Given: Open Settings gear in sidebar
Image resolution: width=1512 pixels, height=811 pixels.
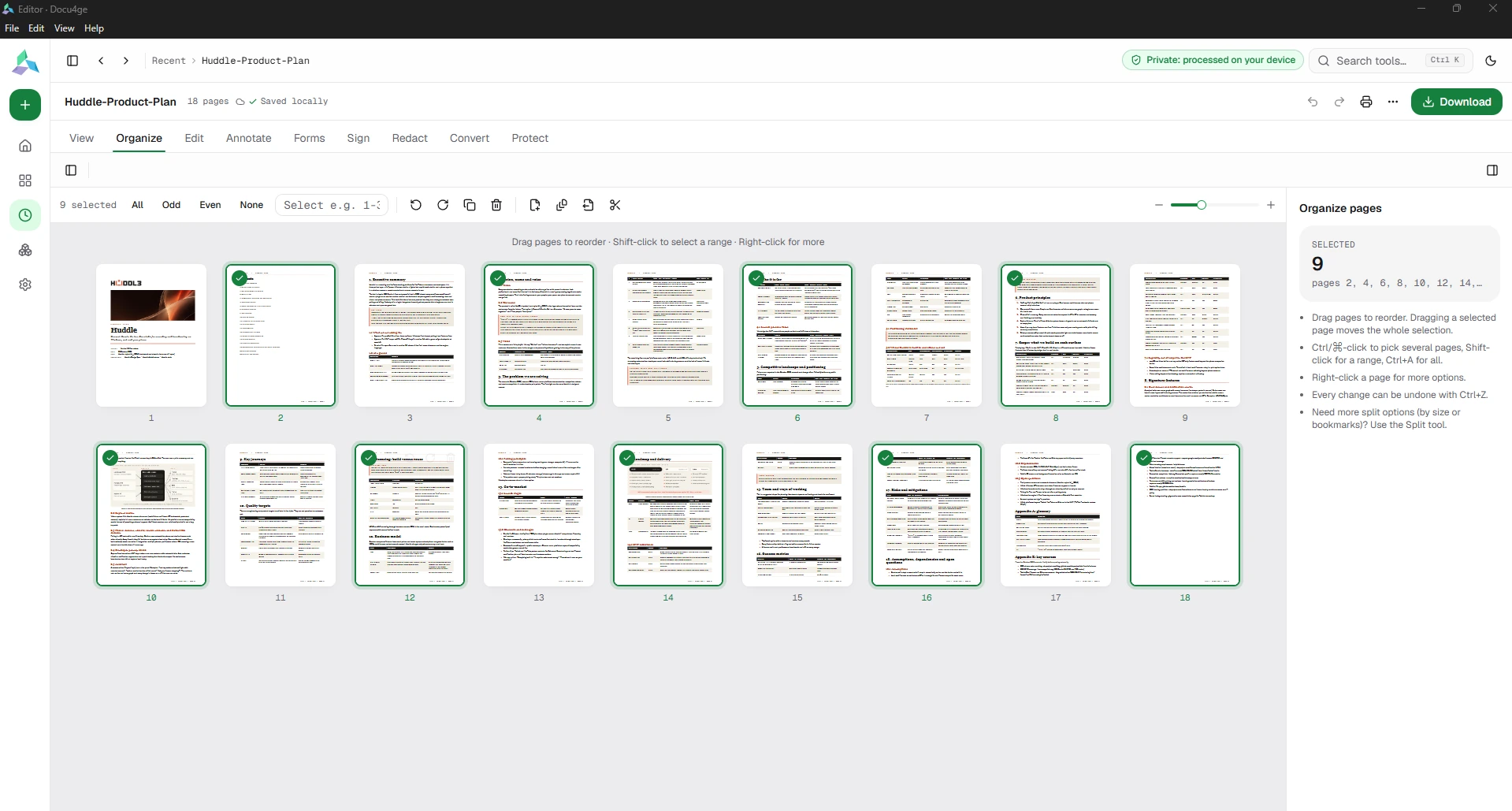Looking at the screenshot, I should (25, 285).
